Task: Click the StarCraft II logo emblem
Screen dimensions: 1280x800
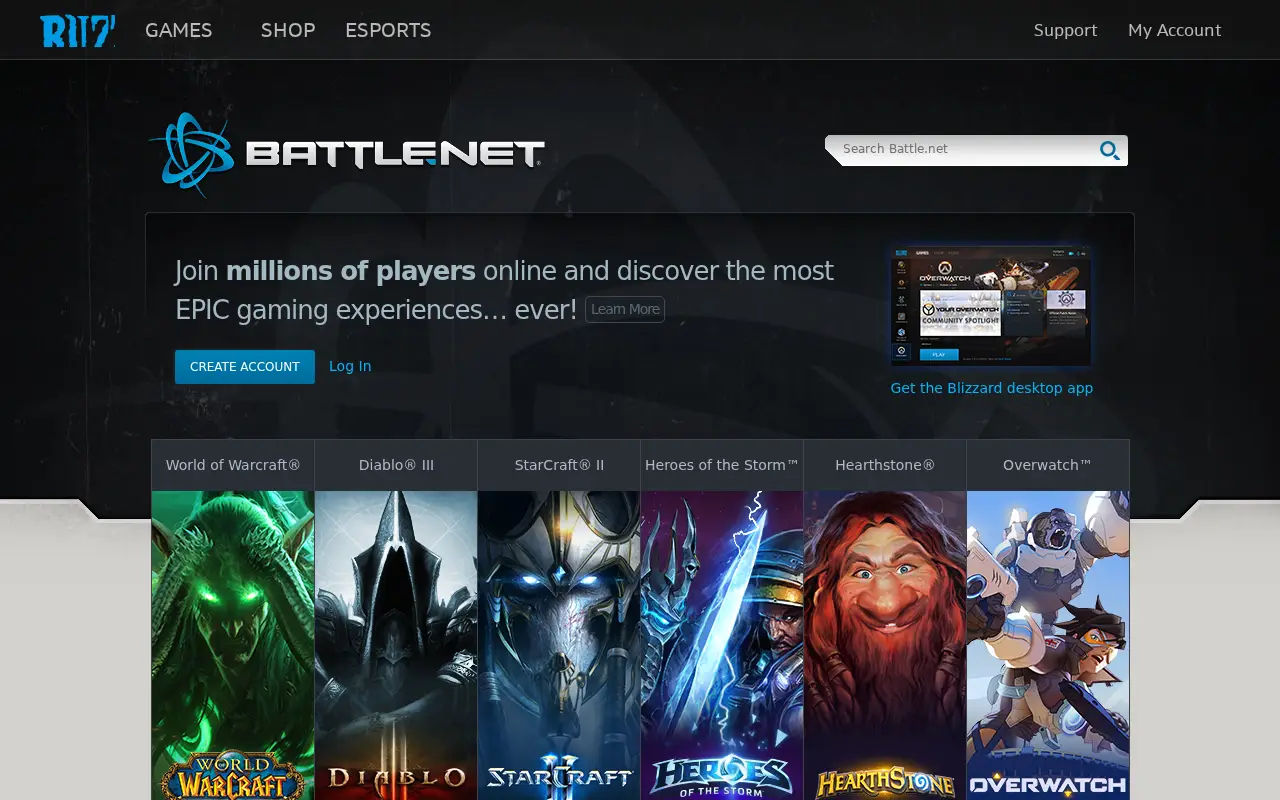Action: [559, 776]
